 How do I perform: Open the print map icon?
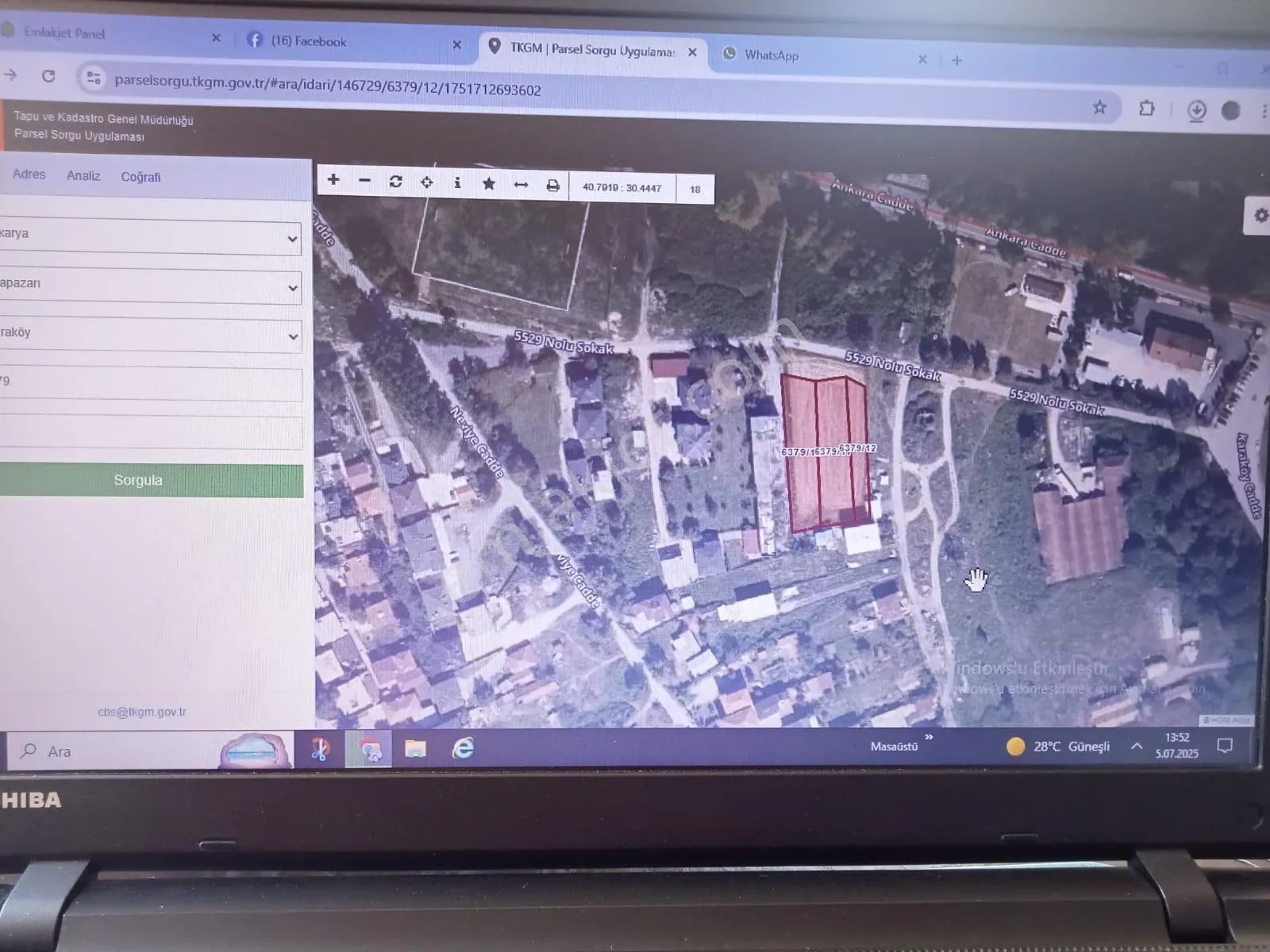point(553,185)
